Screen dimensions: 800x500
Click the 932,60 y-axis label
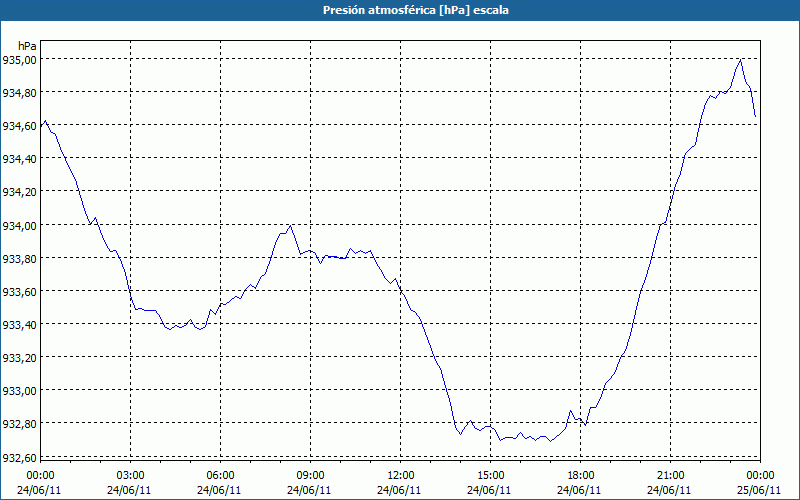19,457
